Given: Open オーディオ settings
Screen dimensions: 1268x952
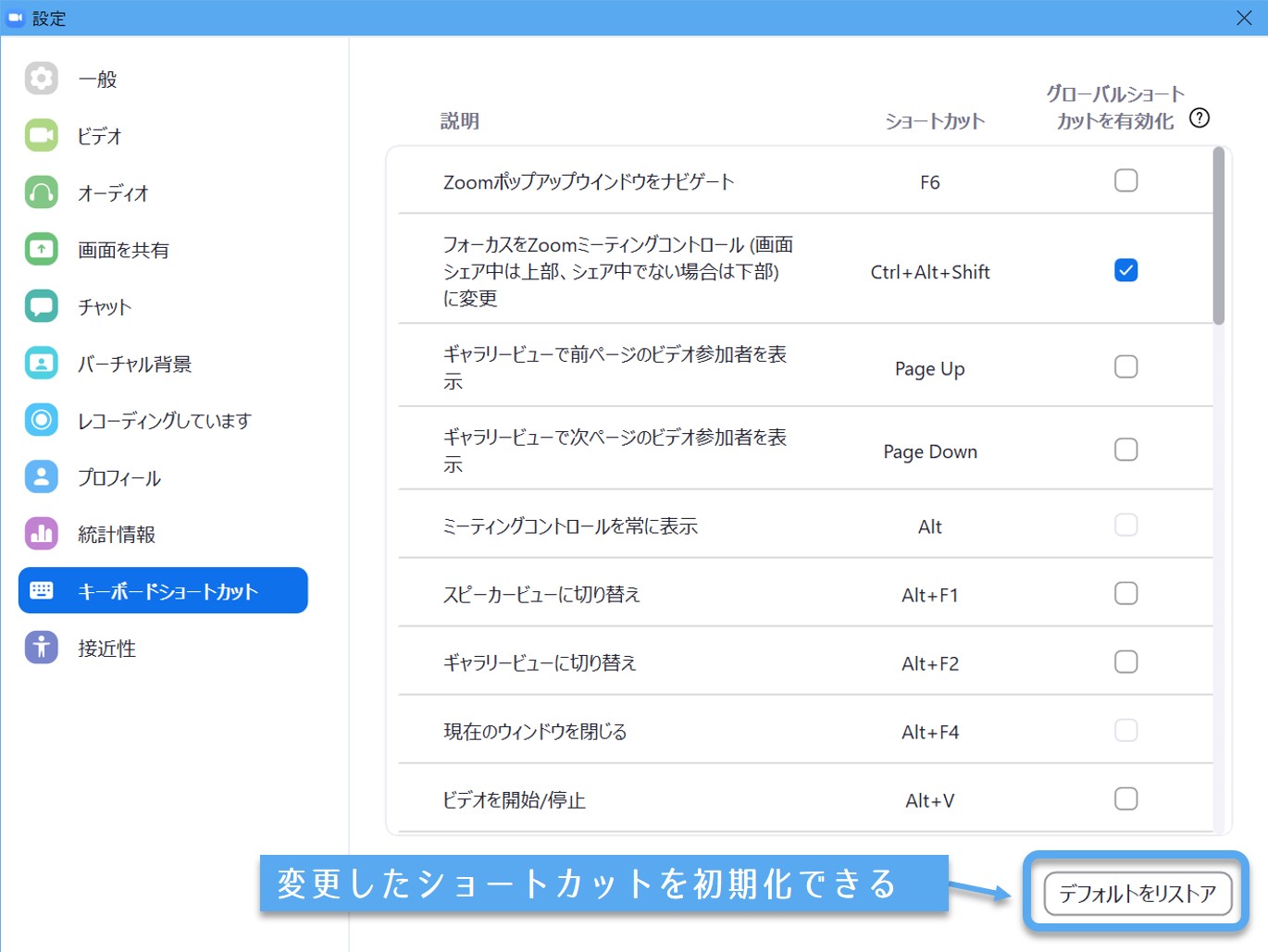Looking at the screenshot, I should [163, 192].
